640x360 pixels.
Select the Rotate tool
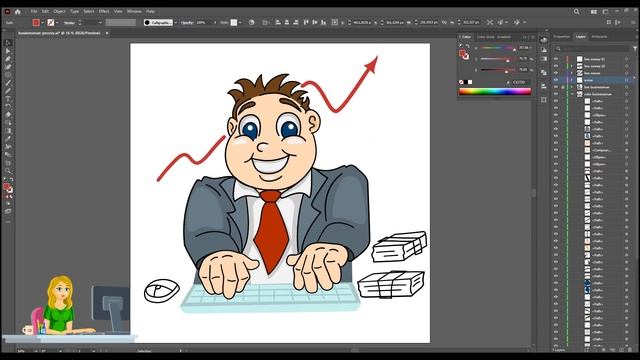(8, 107)
